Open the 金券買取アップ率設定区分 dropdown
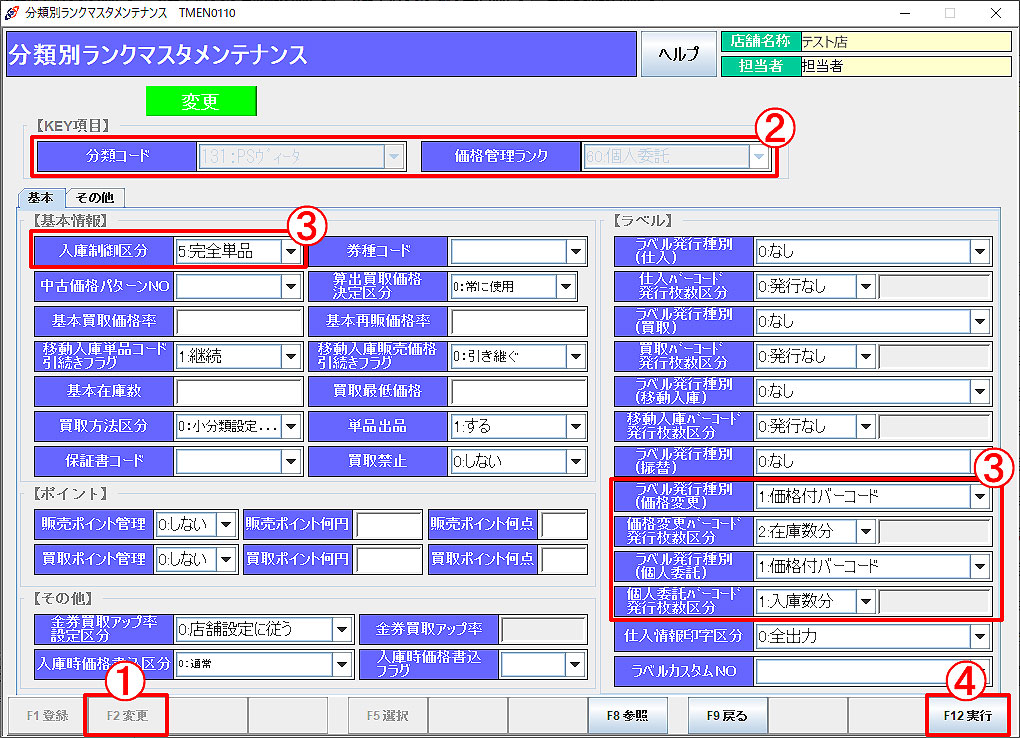 pos(341,629)
